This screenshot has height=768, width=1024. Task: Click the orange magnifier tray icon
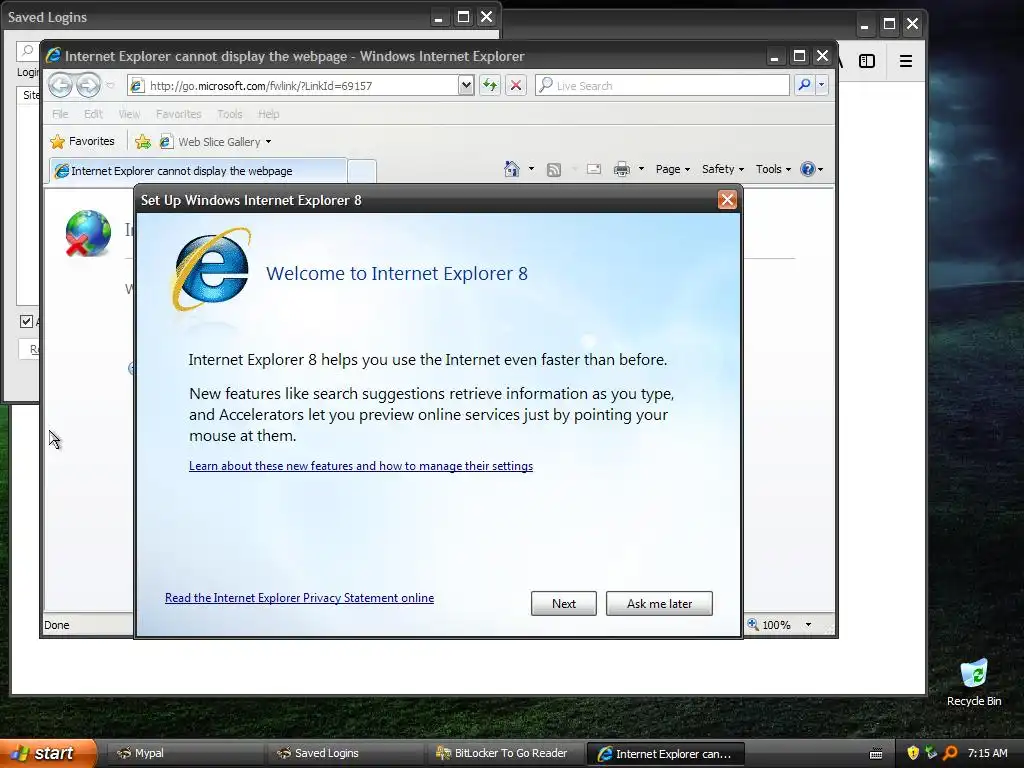tap(951, 753)
